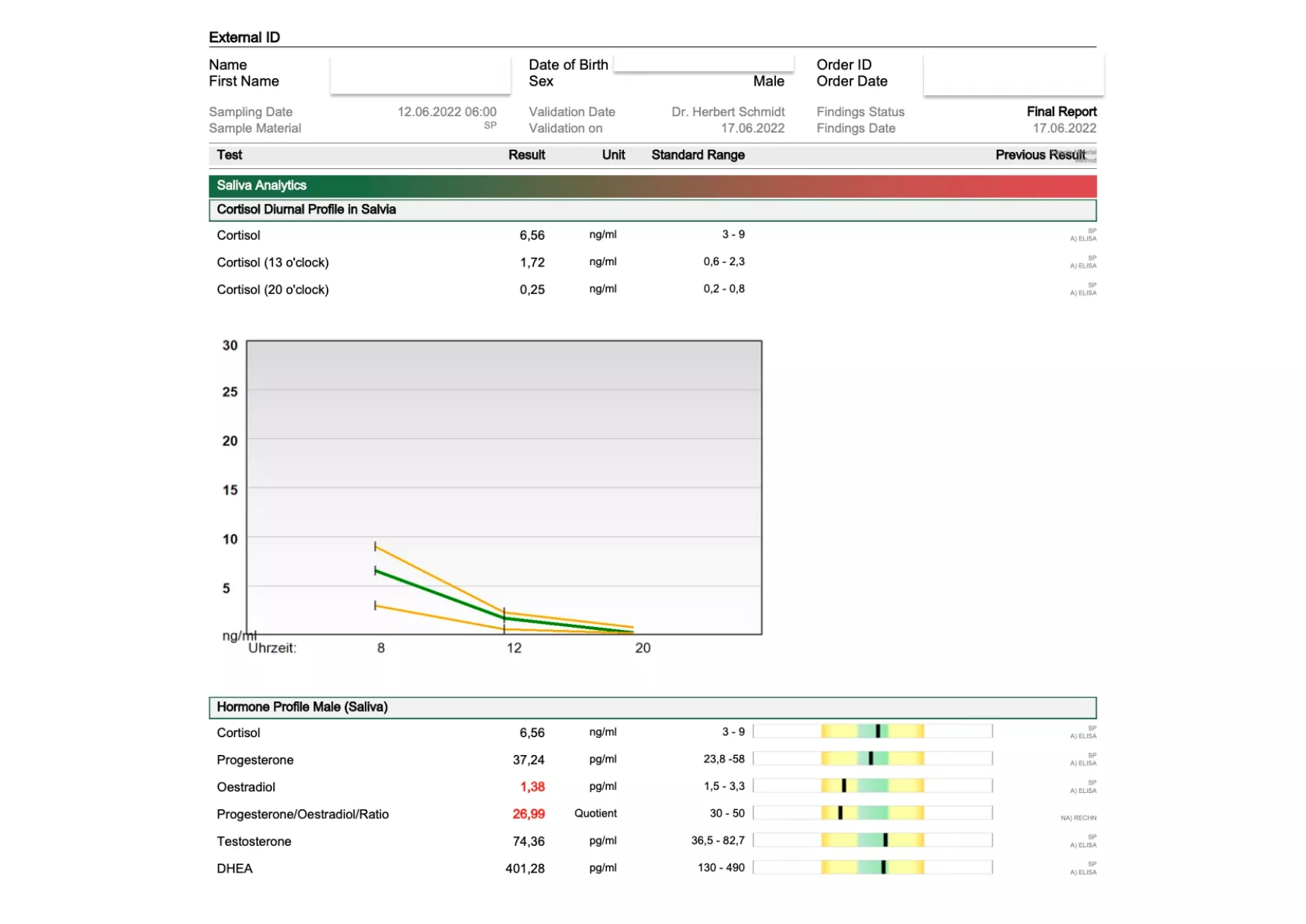1306x924 pixels.
Task: Click the validation date 17.06.2022
Action: [753, 128]
